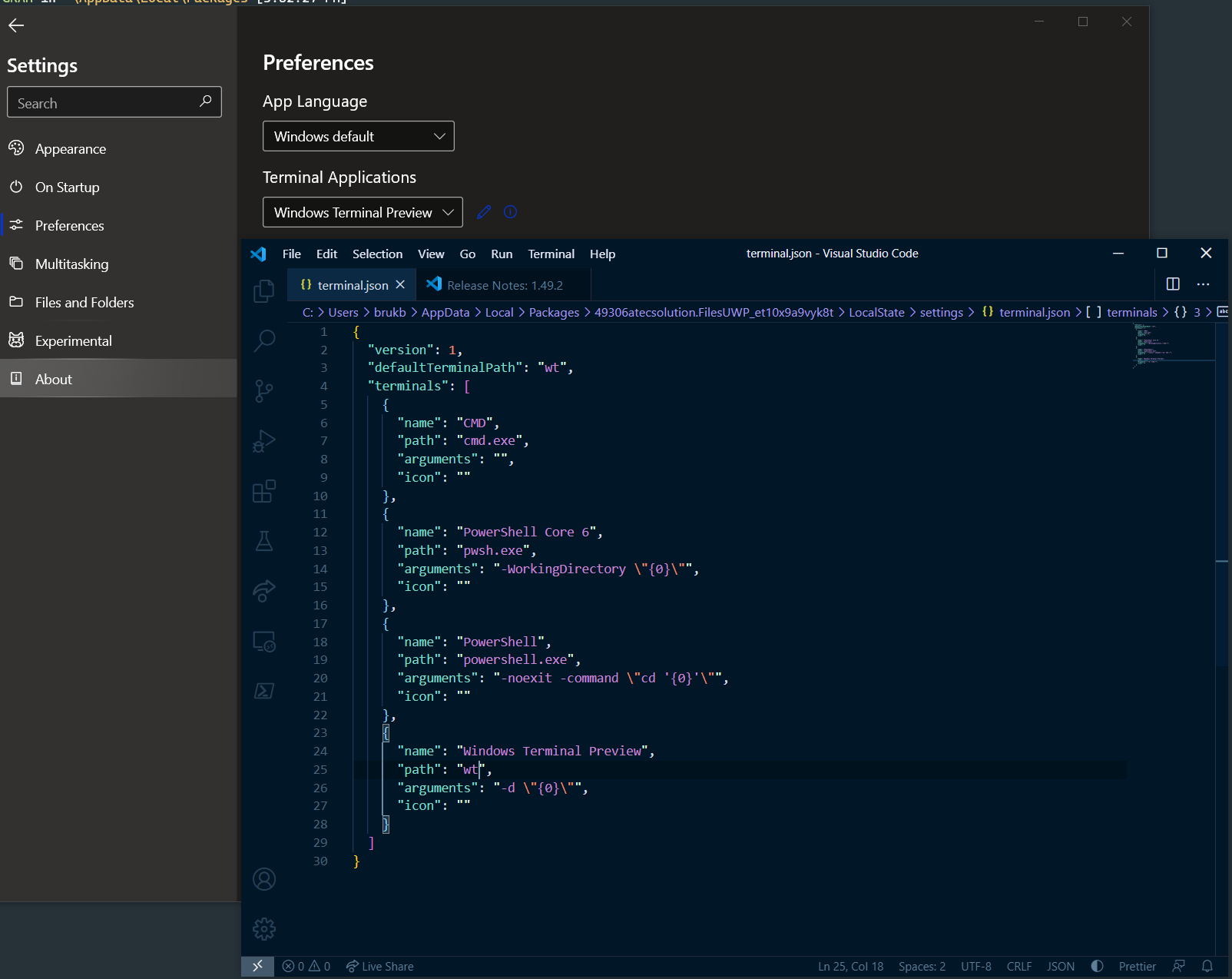Click the Live Share status bar button
The height and width of the screenshot is (979, 1232).
point(379,966)
